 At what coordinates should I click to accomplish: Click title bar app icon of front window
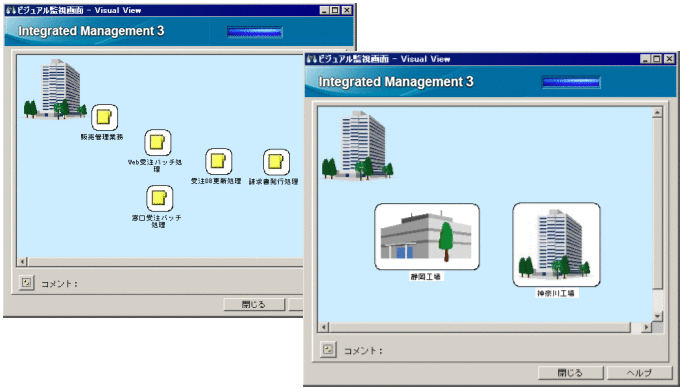[x=311, y=59]
